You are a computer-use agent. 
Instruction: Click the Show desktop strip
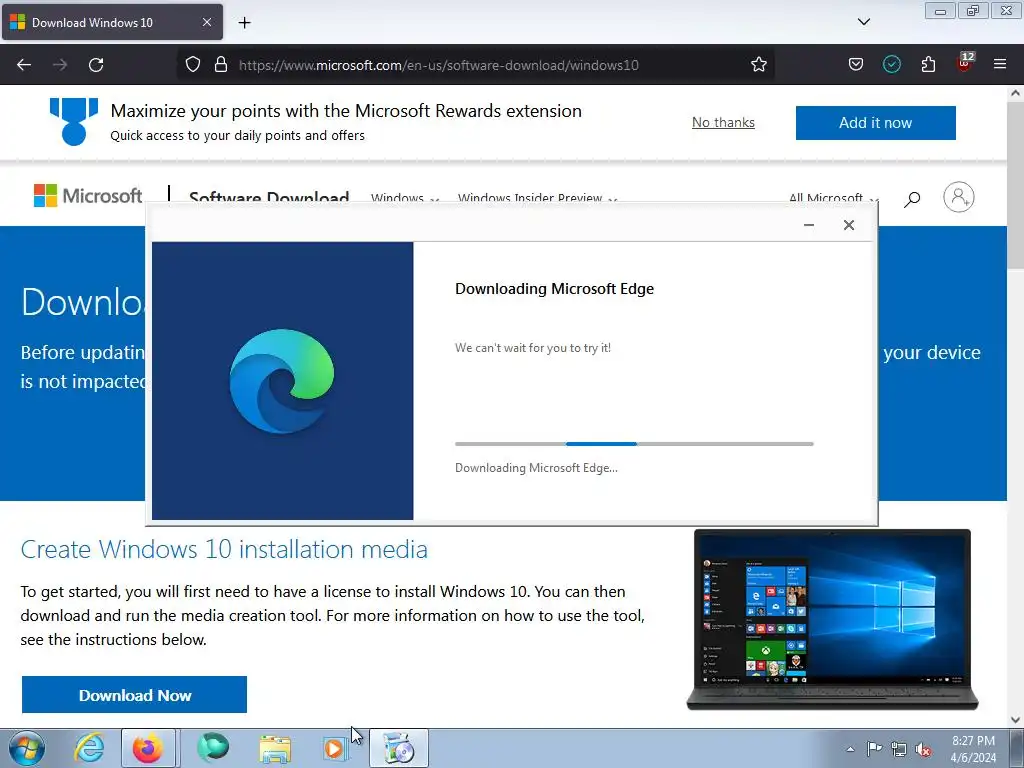click(1017, 748)
